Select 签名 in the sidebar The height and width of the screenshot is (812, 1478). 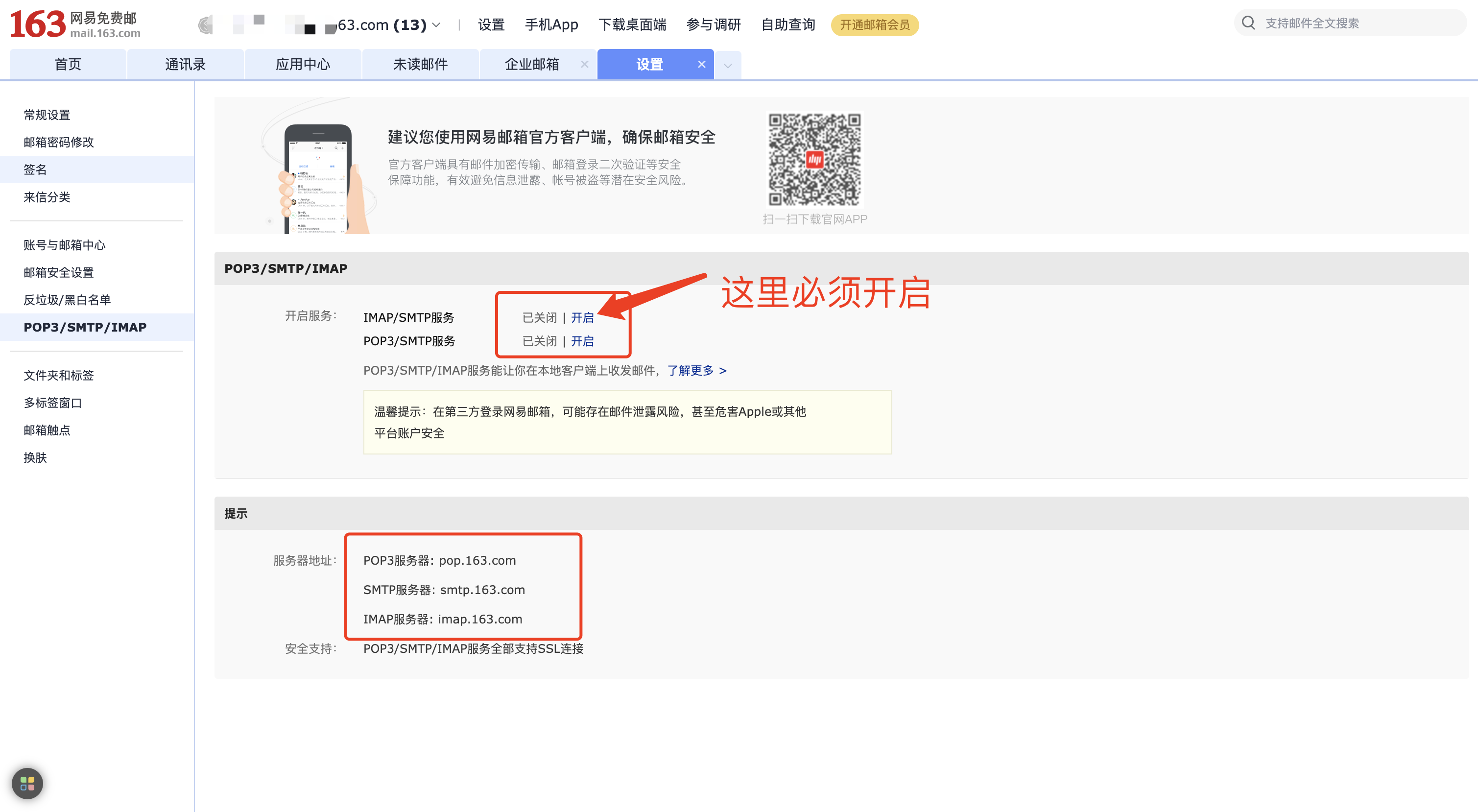tap(96, 169)
